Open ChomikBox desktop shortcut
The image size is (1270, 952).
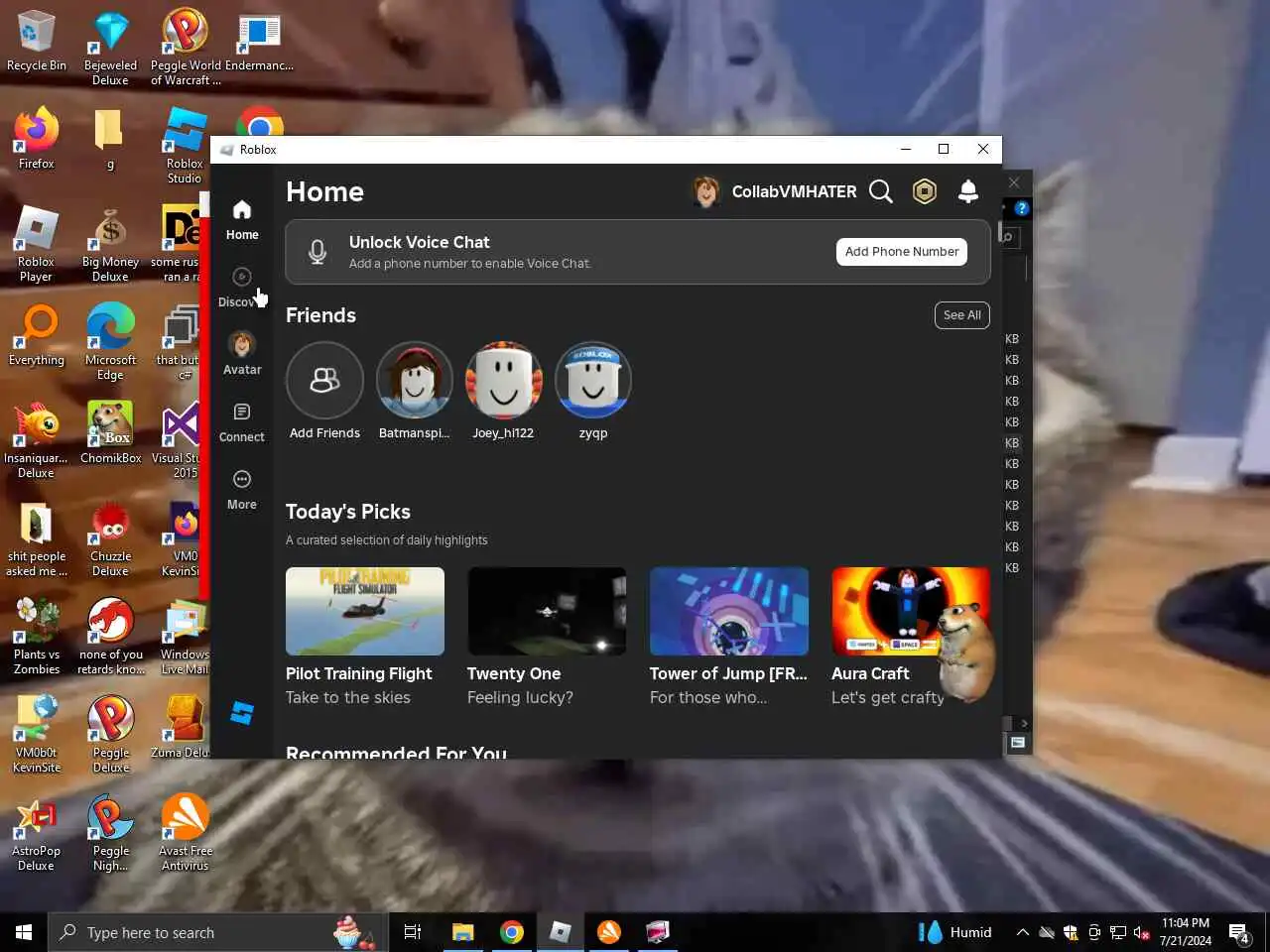coord(111,433)
